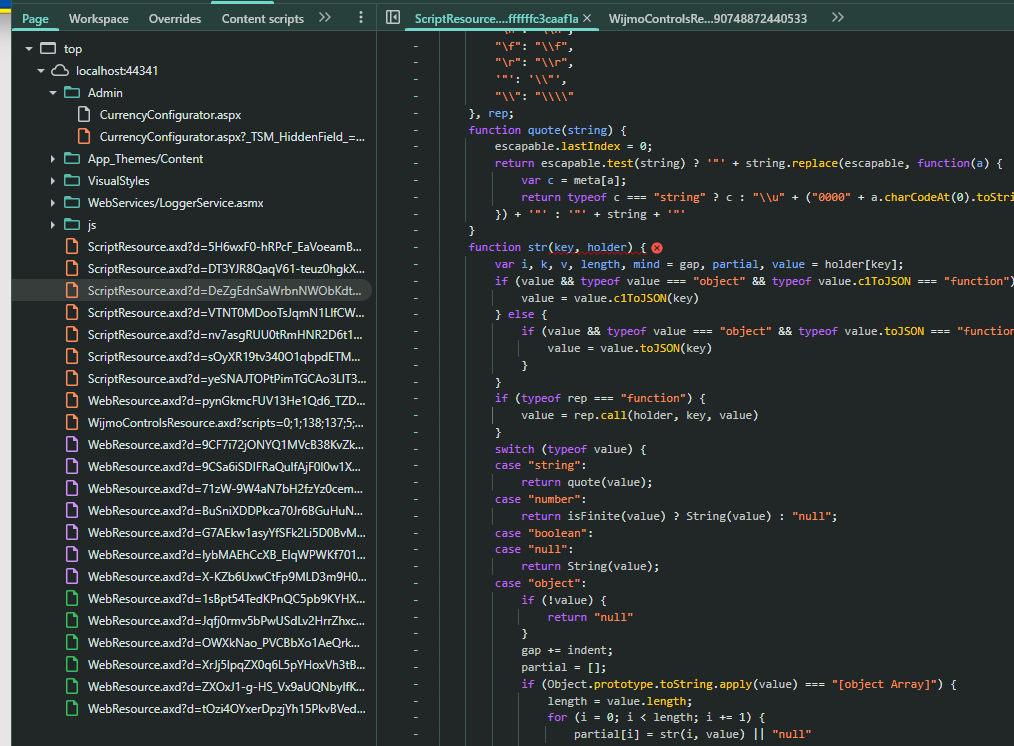Open the Overrides tab

pyautogui.click(x=175, y=18)
